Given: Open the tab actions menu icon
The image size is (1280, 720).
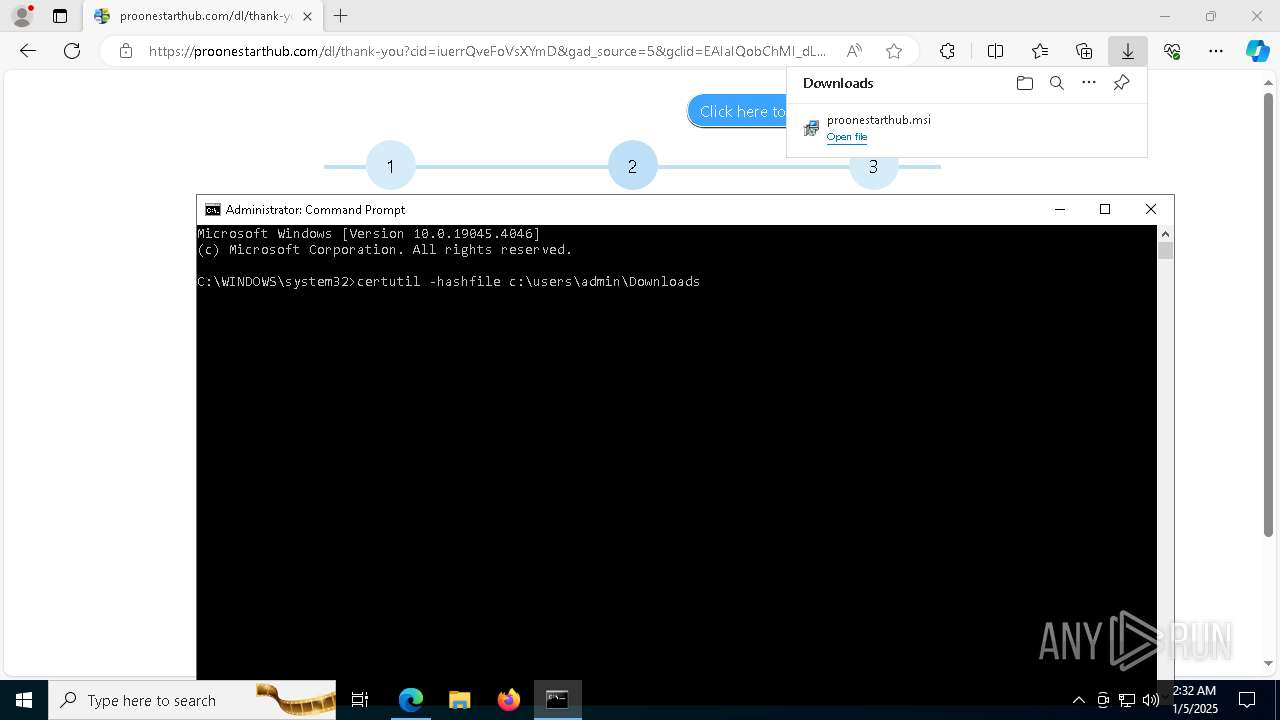Looking at the screenshot, I should (60, 16).
